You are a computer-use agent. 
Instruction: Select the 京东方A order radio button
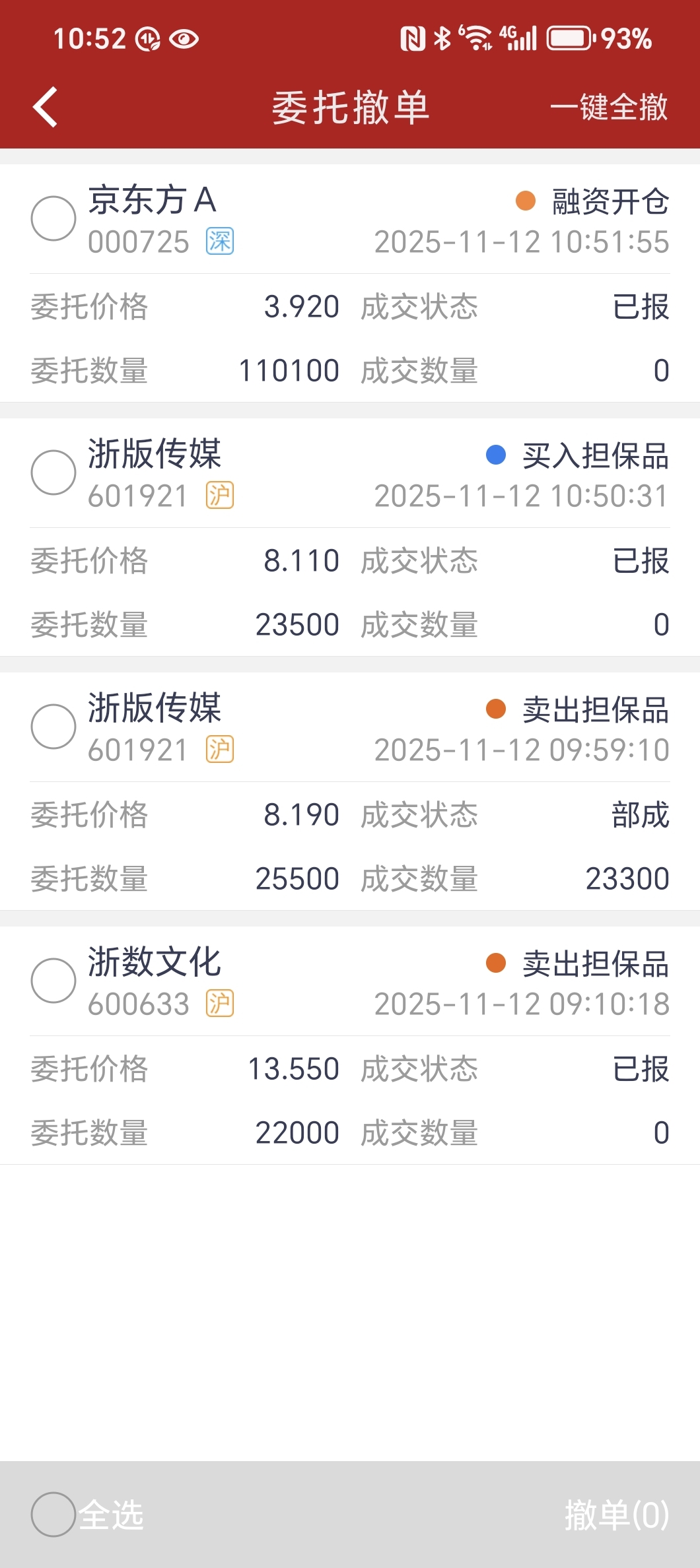click(53, 218)
